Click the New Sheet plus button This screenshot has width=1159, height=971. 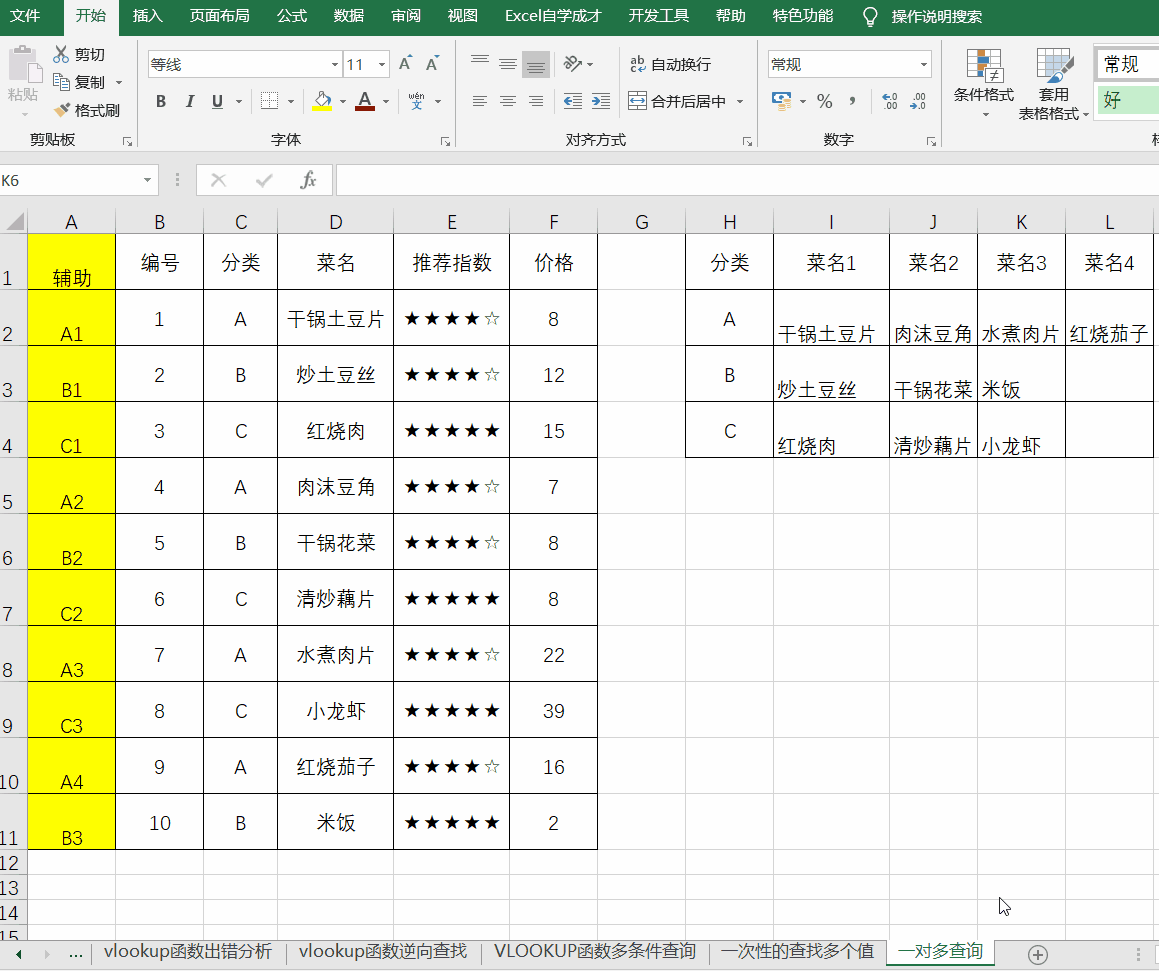pyautogui.click(x=1038, y=955)
